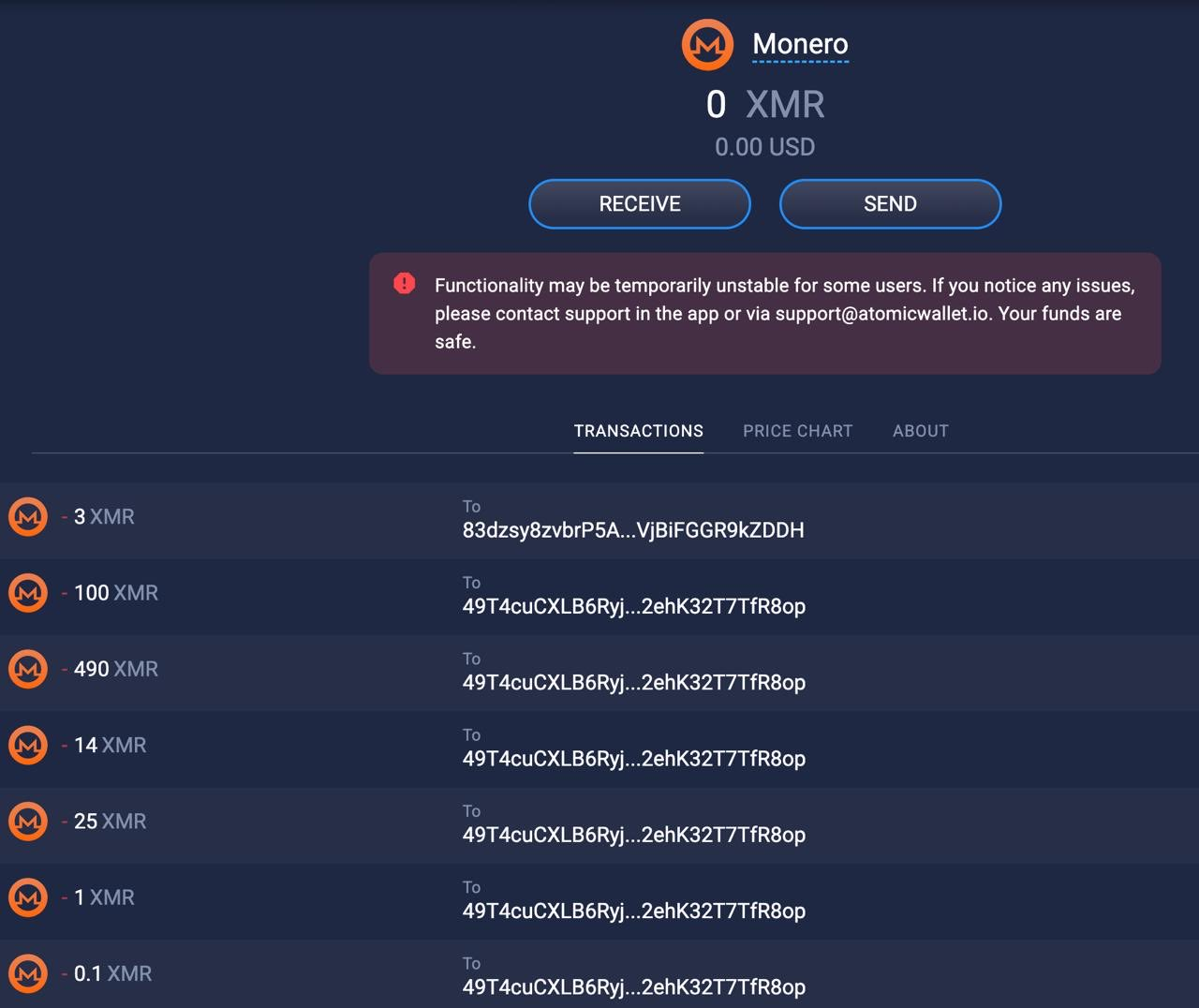Click the recipient address 83dzsy8zvbrP5A...VjBiFGGR9kZDDH
This screenshot has height=1008, width=1199.
tap(633, 530)
